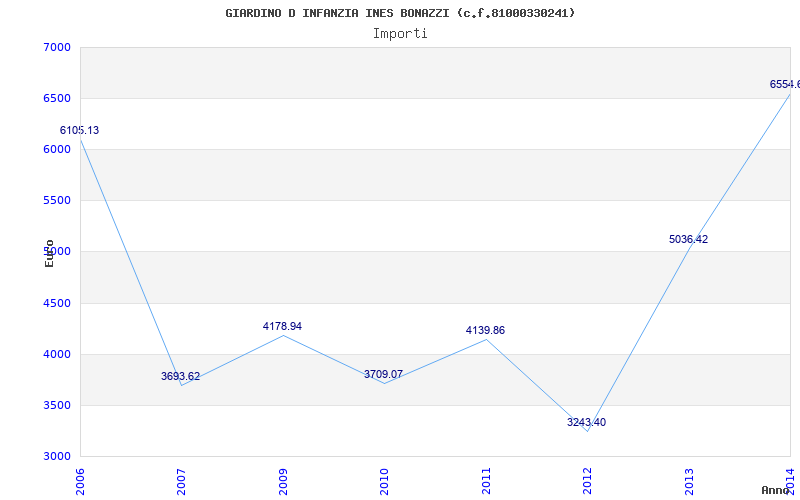
Task: Click the 3000 y-axis tick label
Action: pyautogui.click(x=57, y=457)
